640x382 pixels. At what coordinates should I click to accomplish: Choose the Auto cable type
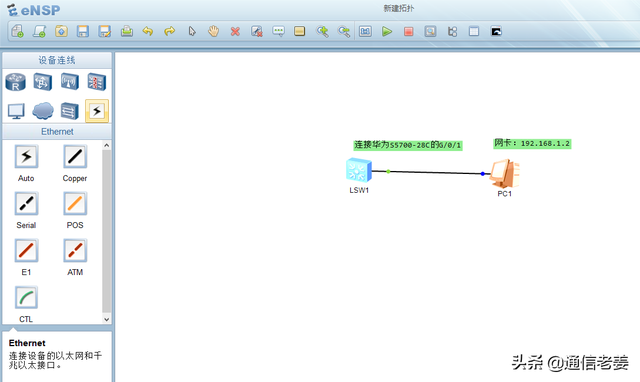[x=26, y=157]
